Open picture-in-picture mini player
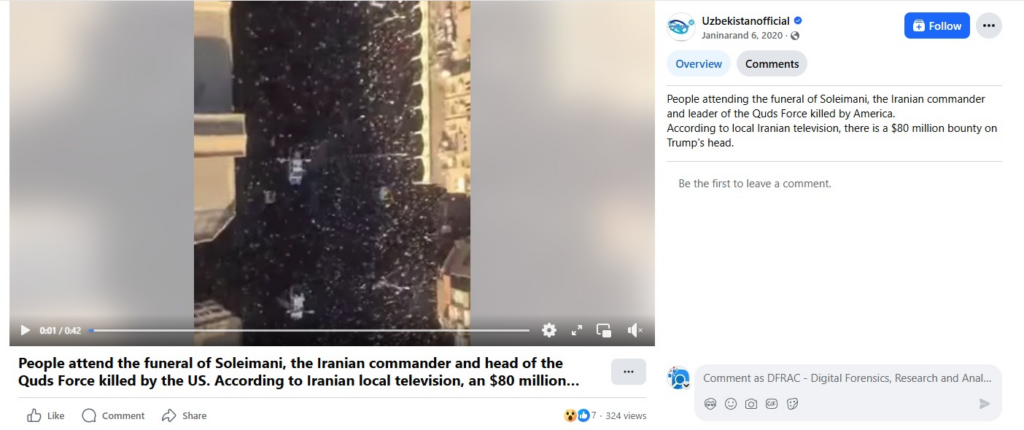Screen dimensions: 1024x430 pyautogui.click(x=604, y=331)
